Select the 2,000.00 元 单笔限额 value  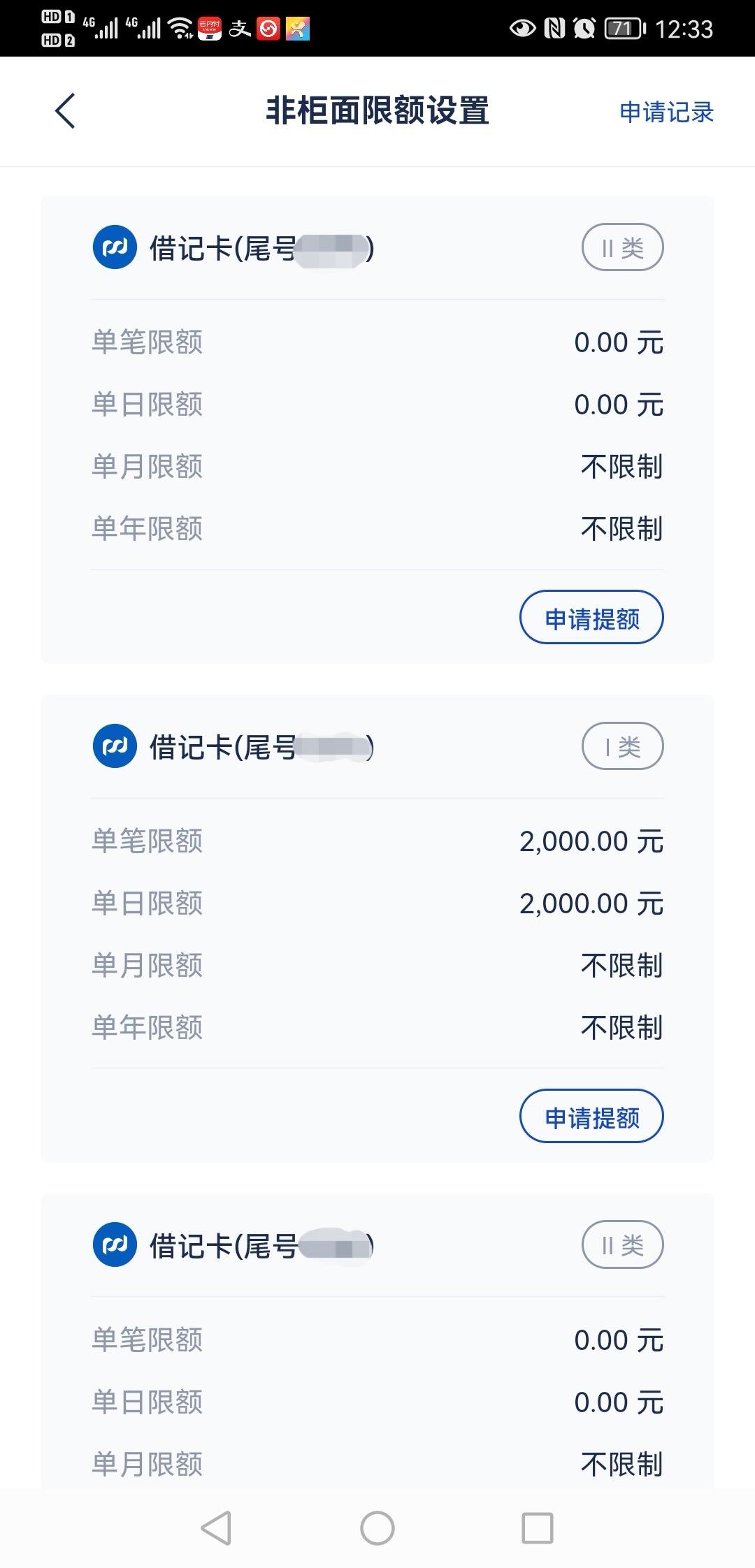(591, 841)
